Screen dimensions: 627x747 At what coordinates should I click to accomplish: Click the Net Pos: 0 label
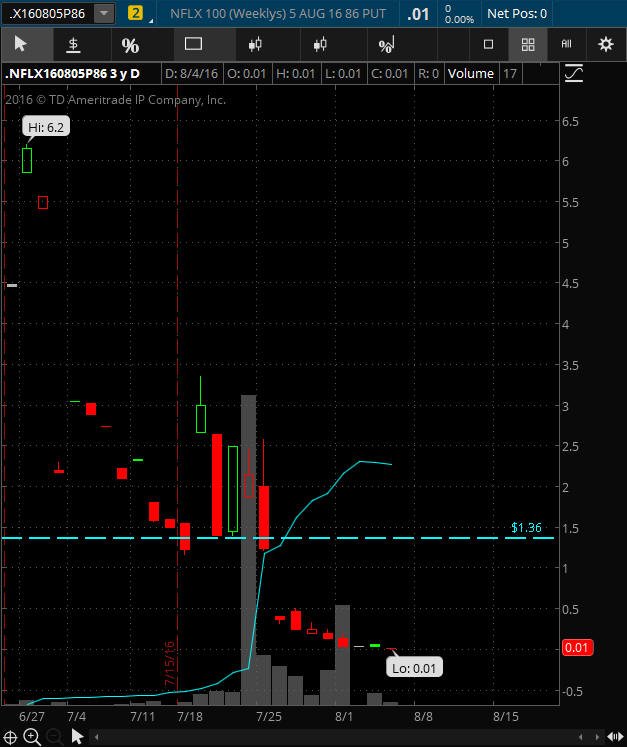pyautogui.click(x=517, y=13)
